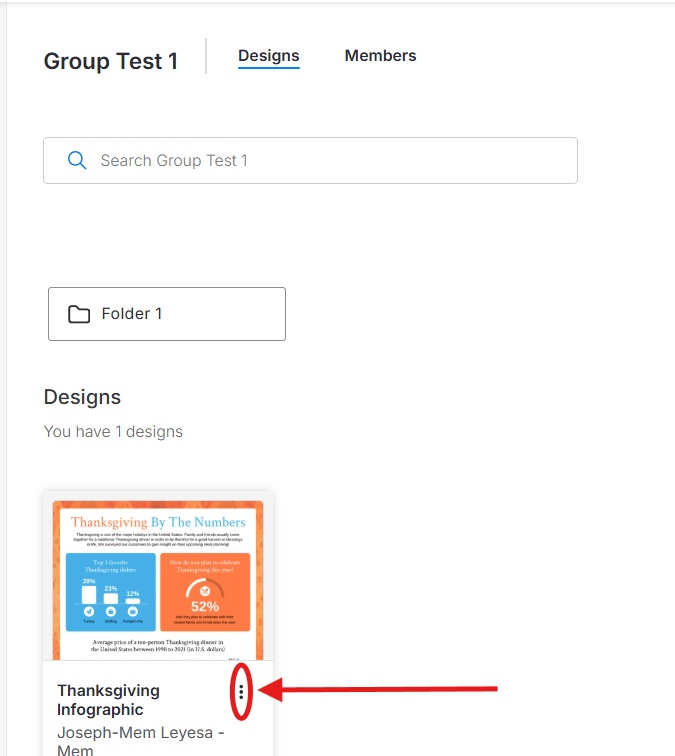This screenshot has height=756, width=675.
Task: Click the magnifying glass search icon
Action: (x=76, y=160)
